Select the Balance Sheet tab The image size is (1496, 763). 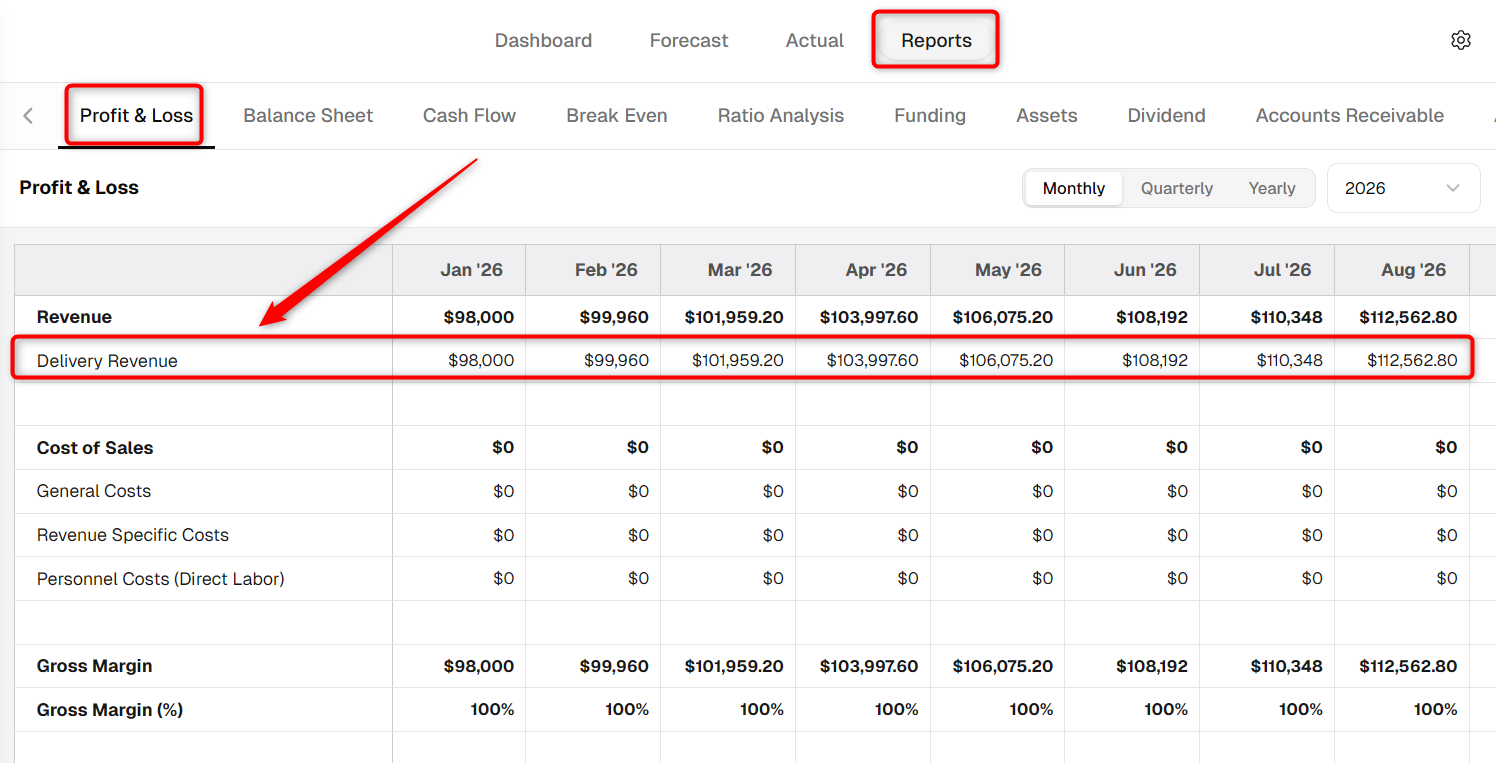click(x=308, y=115)
